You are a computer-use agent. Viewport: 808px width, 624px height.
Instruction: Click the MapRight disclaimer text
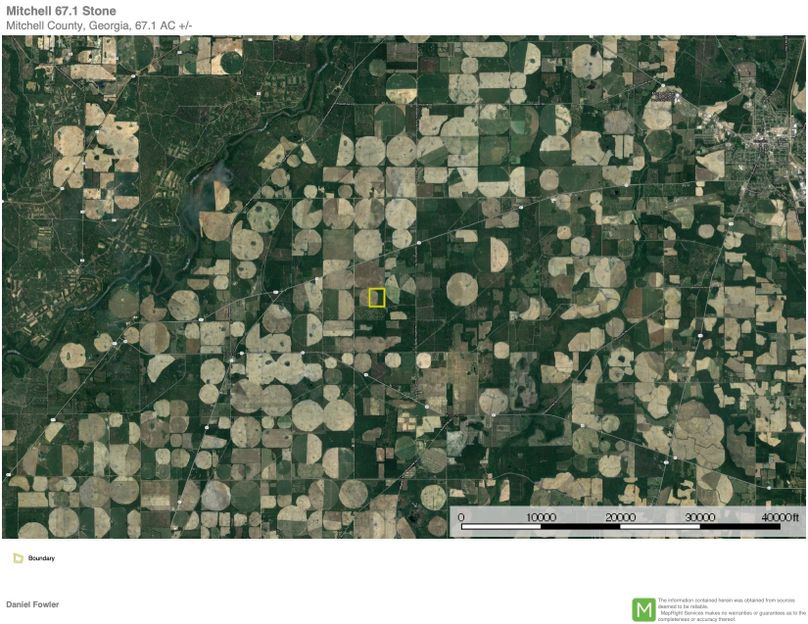pyautogui.click(x=730, y=609)
